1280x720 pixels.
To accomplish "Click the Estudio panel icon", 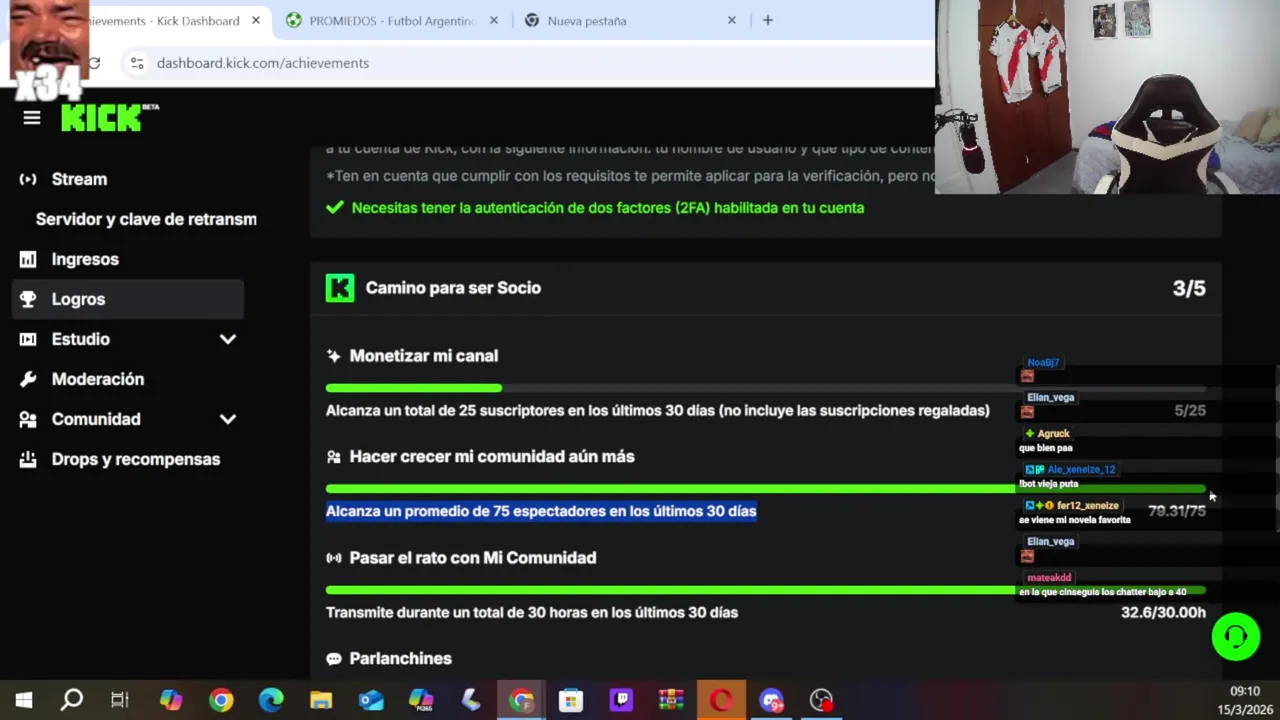I will point(28,339).
